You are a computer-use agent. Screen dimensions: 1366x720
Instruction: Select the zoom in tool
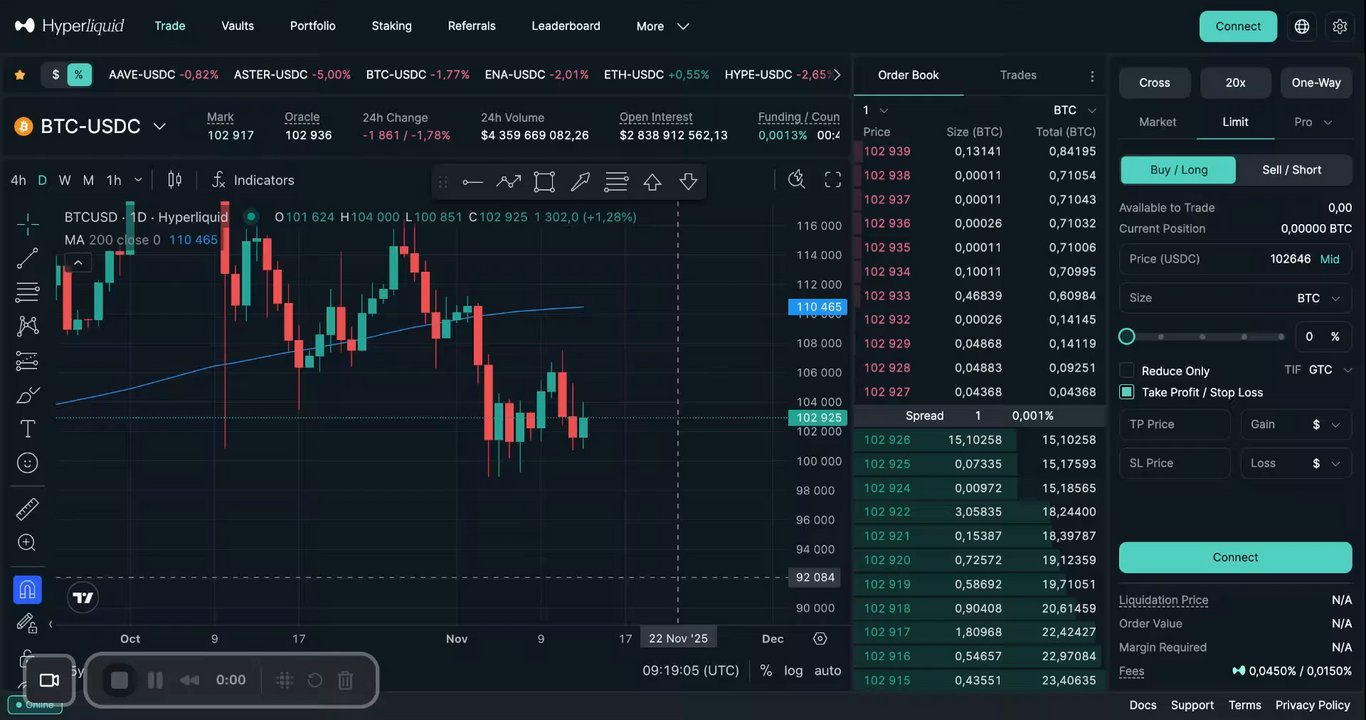point(28,543)
